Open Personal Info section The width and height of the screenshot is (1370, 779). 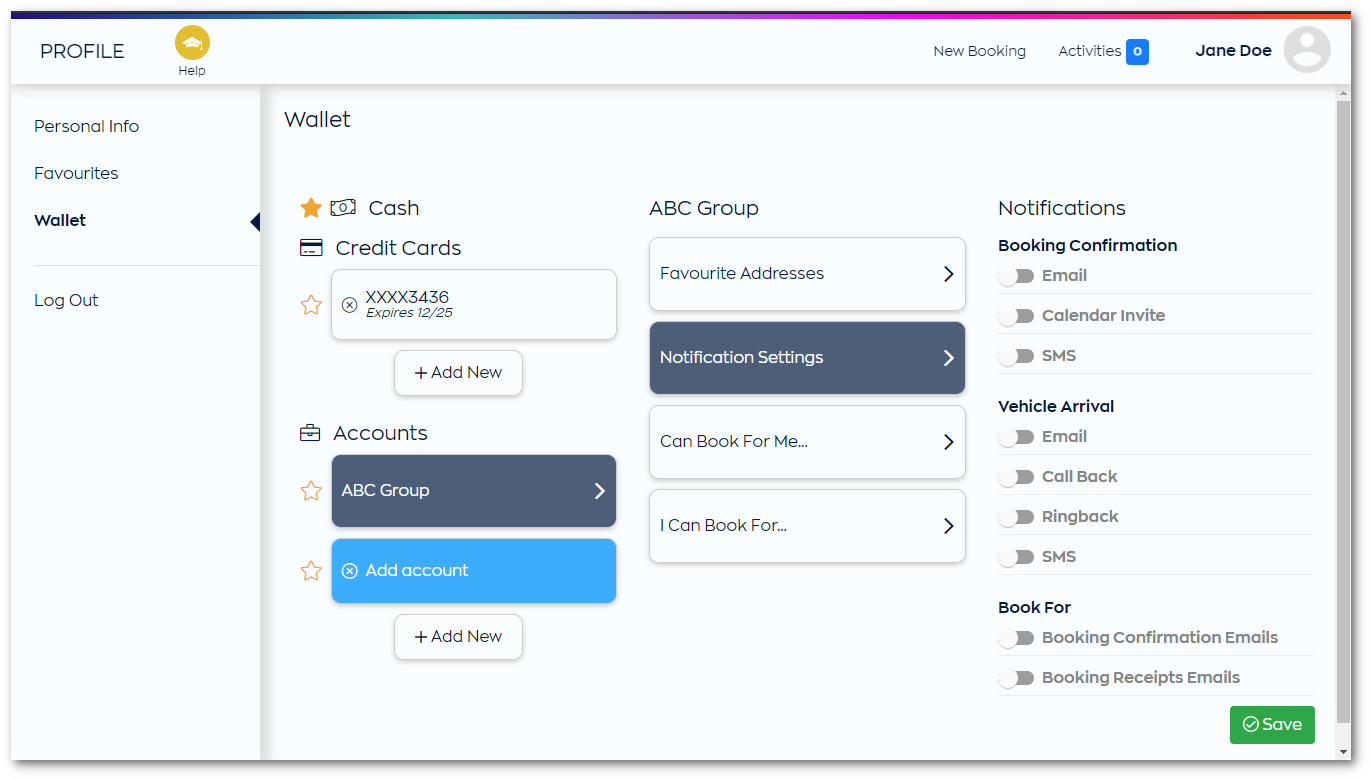pyautogui.click(x=86, y=126)
